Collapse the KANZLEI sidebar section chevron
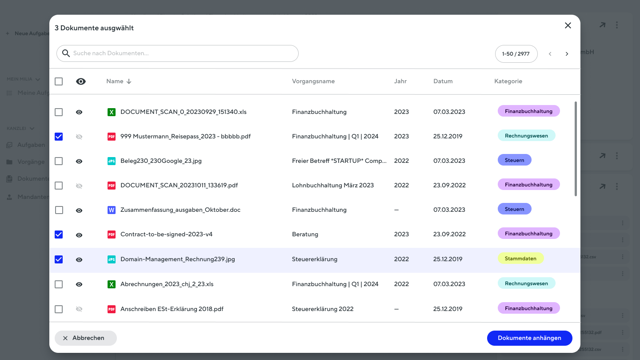Image resolution: width=640 pixels, height=360 pixels. coord(32,129)
